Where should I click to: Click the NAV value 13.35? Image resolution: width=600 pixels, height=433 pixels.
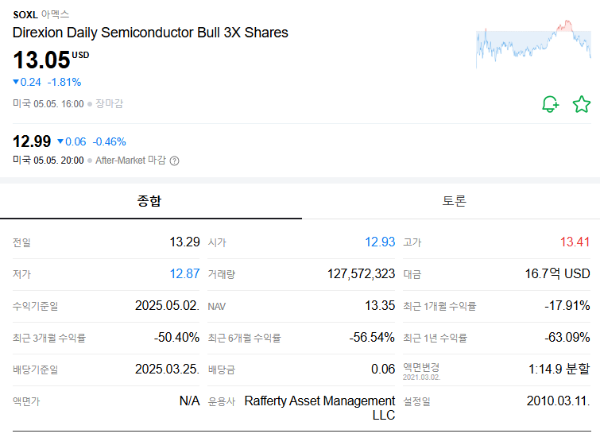(x=380, y=305)
